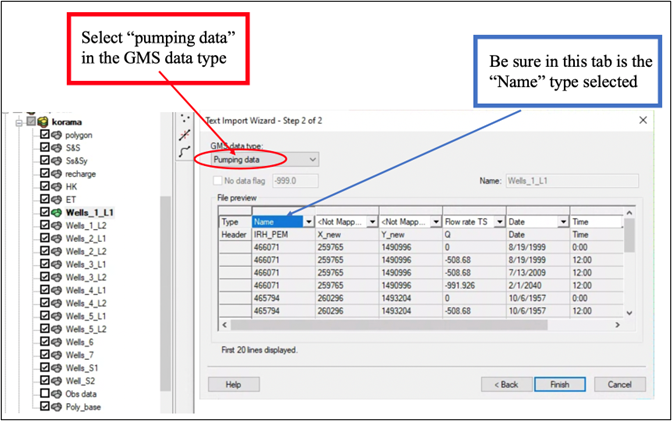Click the coverage icon next to Wells_2_L2

tap(57, 251)
